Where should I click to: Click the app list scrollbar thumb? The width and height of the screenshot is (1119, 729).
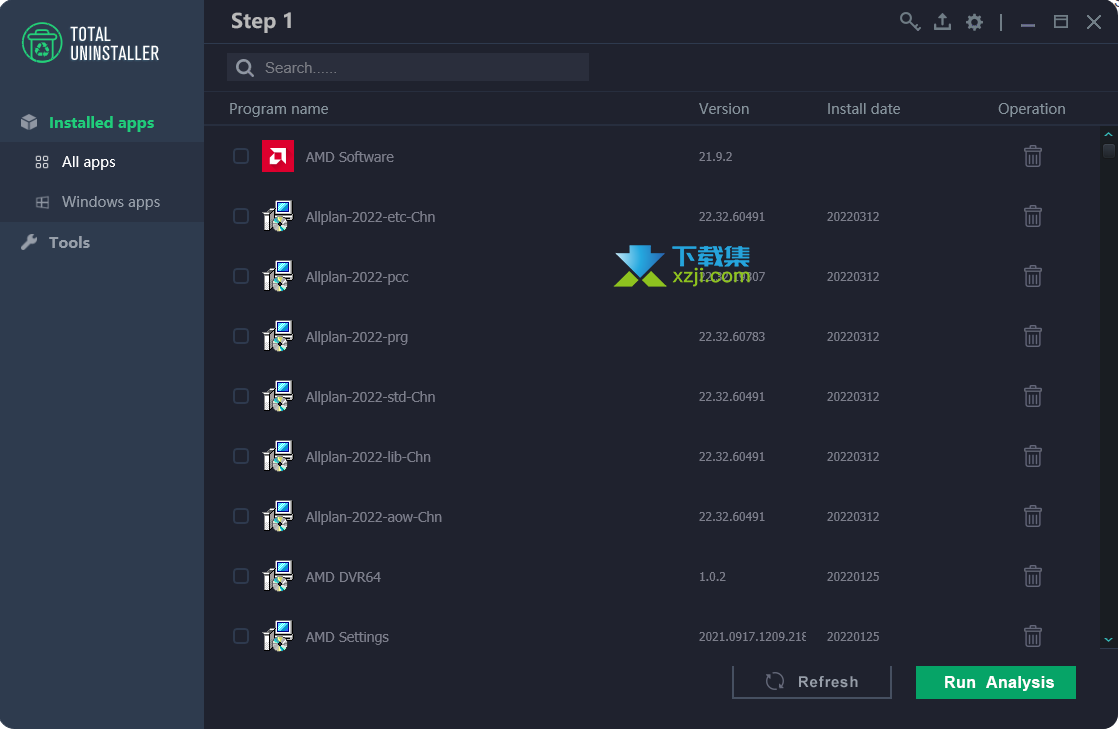point(1108,151)
